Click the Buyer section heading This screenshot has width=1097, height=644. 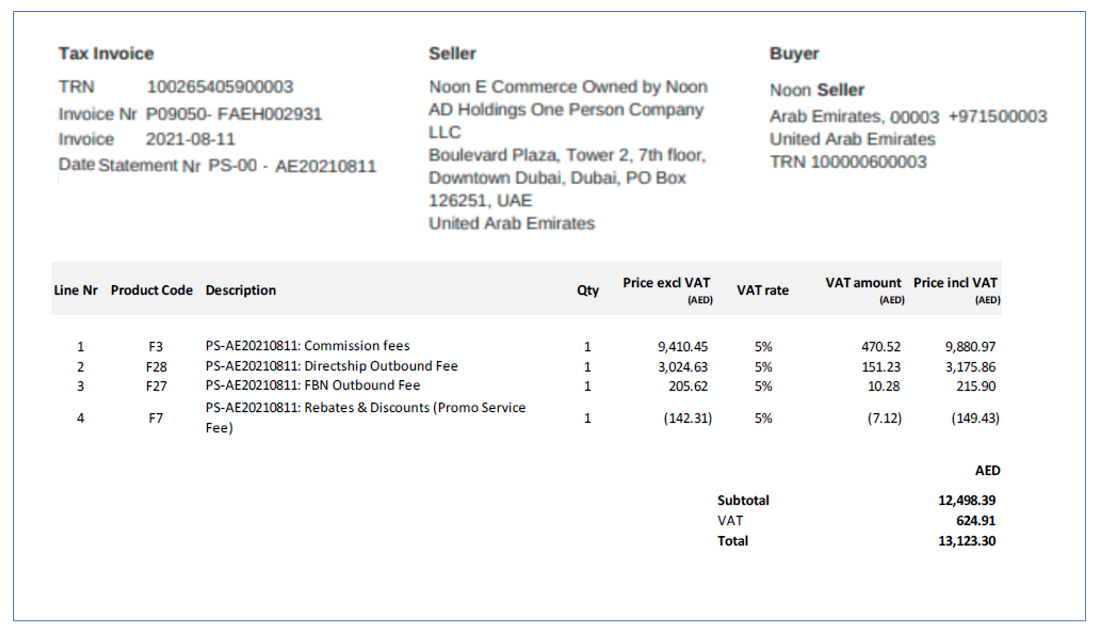(794, 54)
